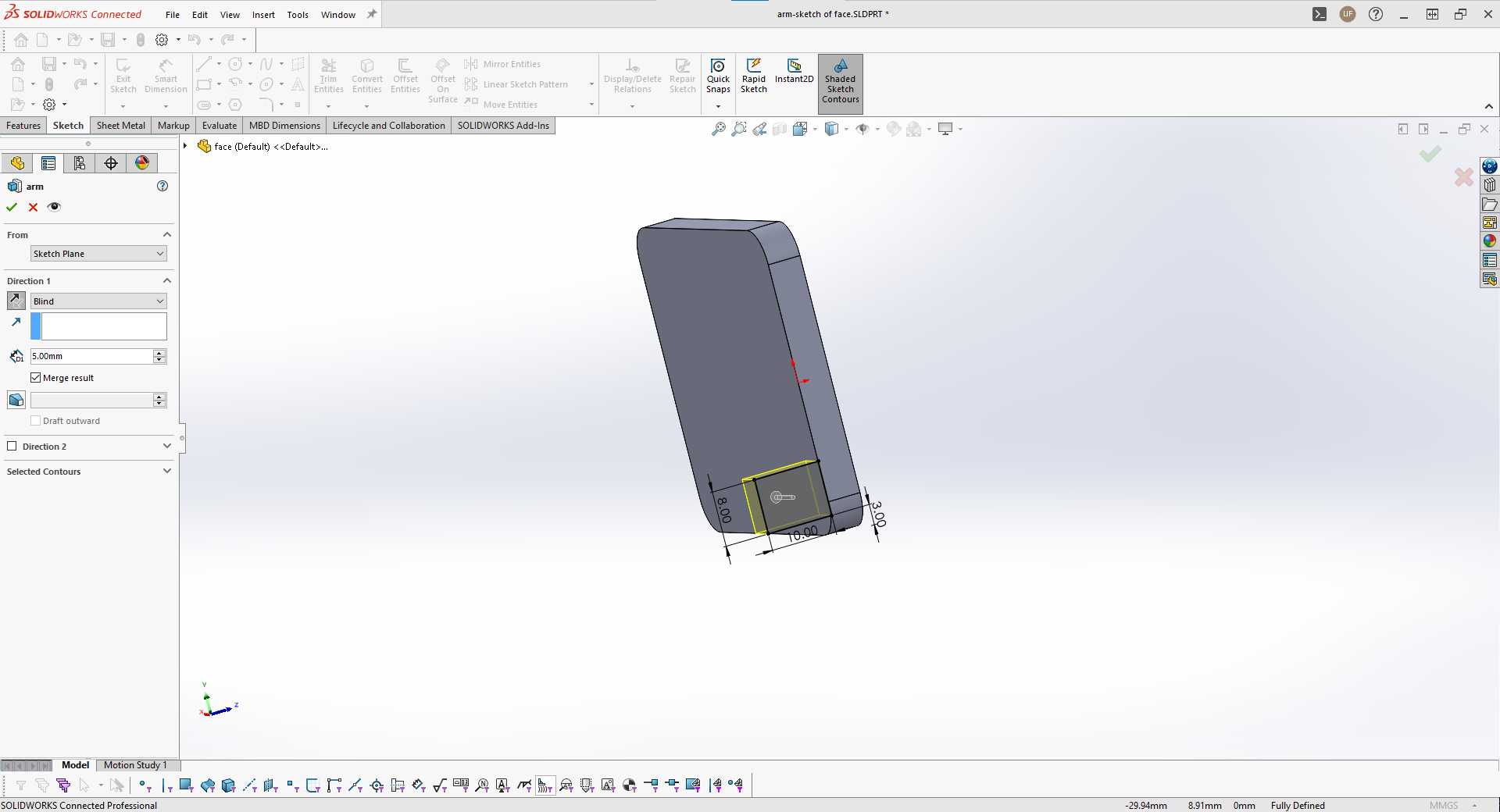Cancel the arm feature with red X
The width and height of the screenshot is (1500, 812).
(33, 207)
